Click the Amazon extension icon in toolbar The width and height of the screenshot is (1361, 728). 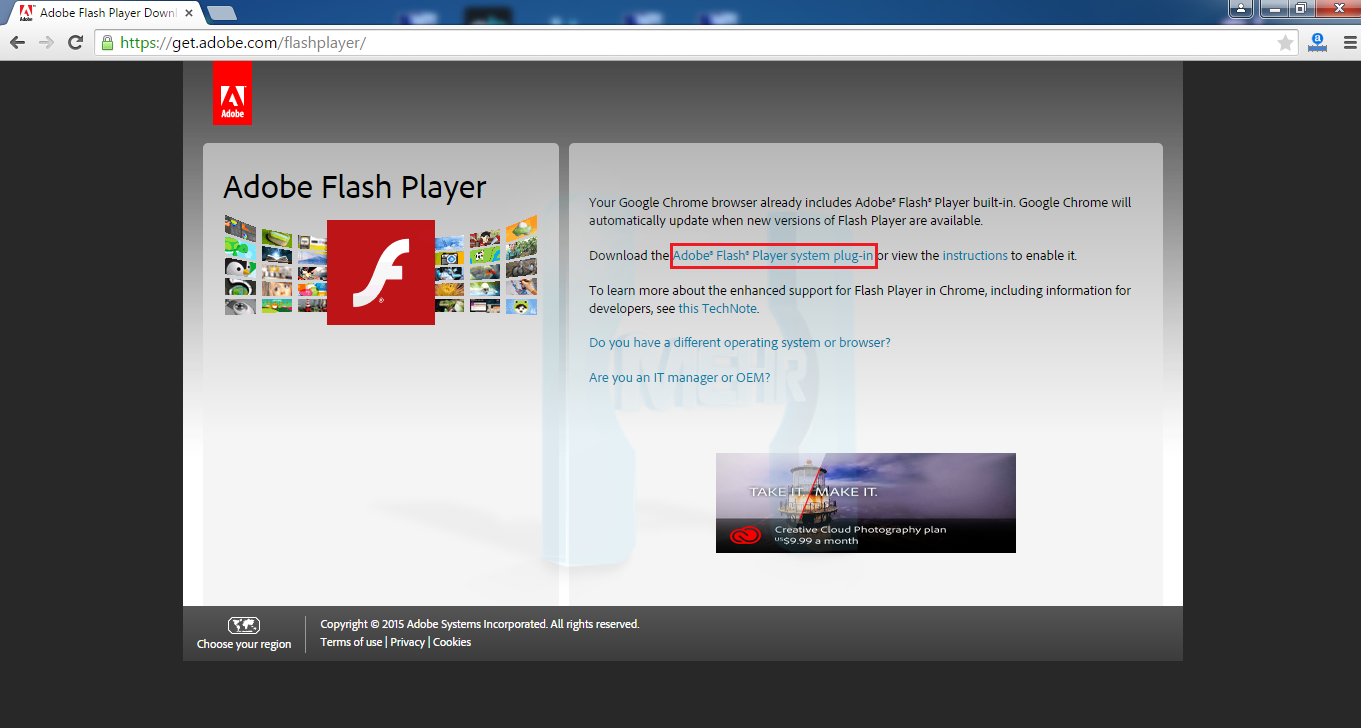[1317, 42]
